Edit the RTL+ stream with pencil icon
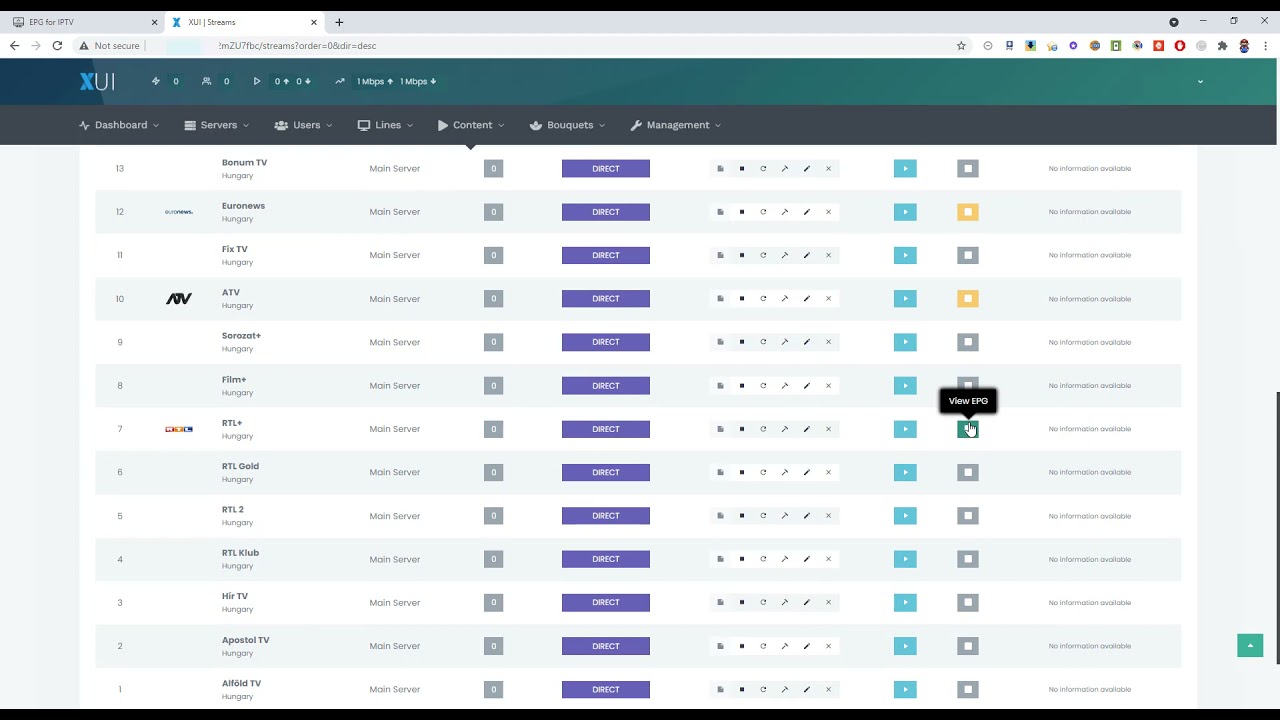The image size is (1280, 720). tap(806, 429)
